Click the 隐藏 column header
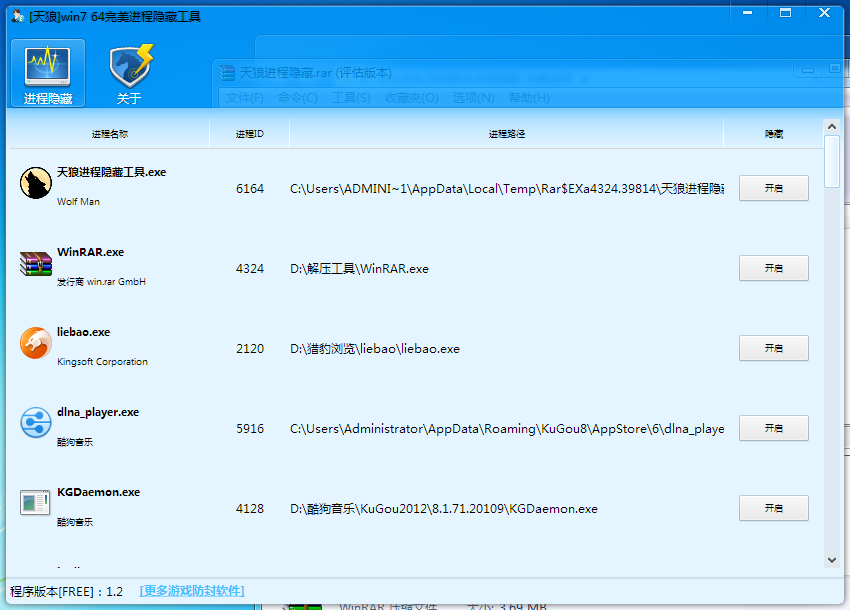Viewport: 850px width, 610px height. pos(774,133)
